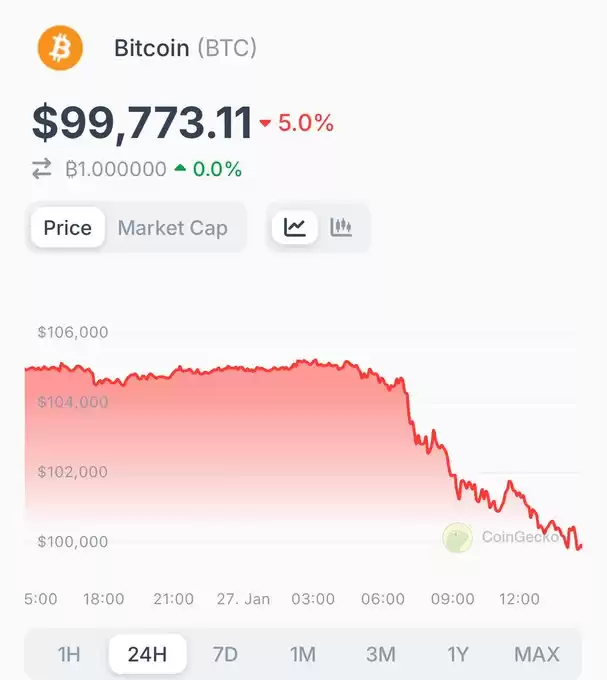
Task: Choose the 3M time range
Action: point(381,654)
